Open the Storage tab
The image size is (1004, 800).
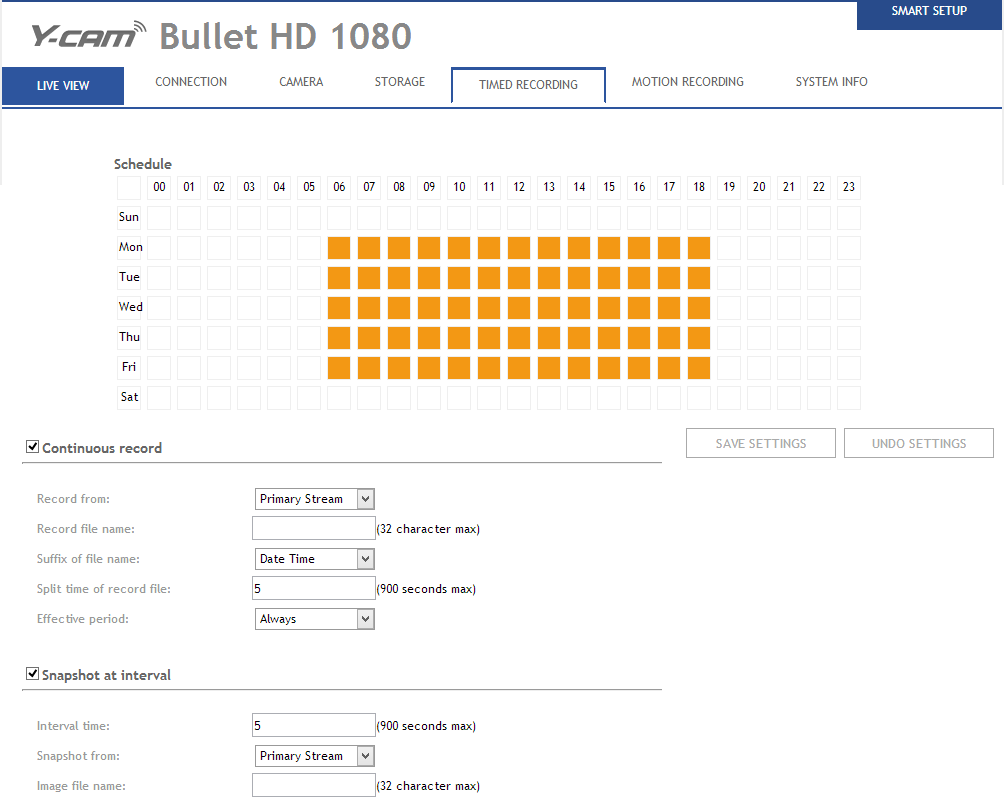tap(399, 82)
